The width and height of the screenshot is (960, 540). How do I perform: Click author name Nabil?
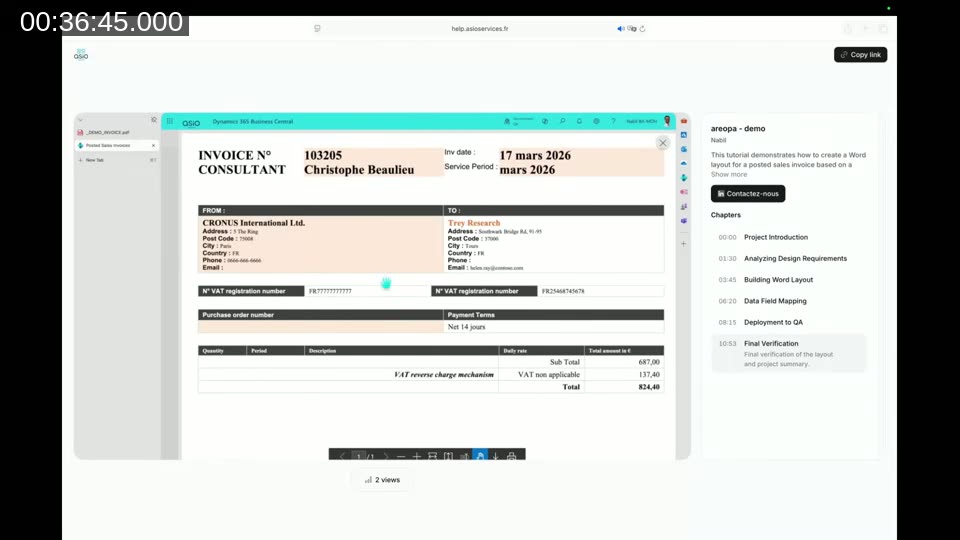[x=718, y=140]
